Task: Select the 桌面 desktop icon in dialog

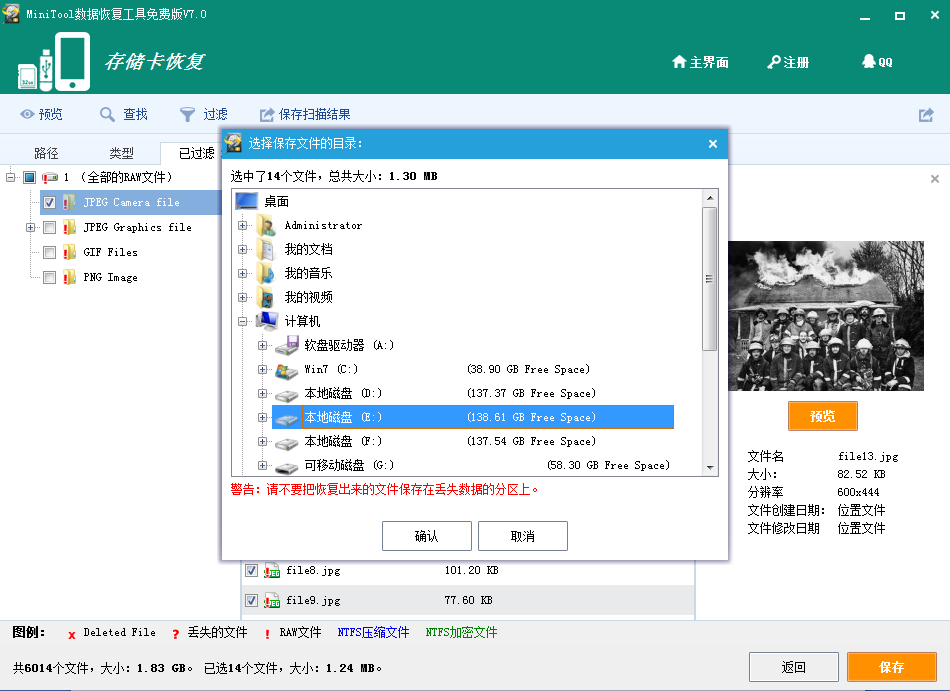Action: [247, 201]
